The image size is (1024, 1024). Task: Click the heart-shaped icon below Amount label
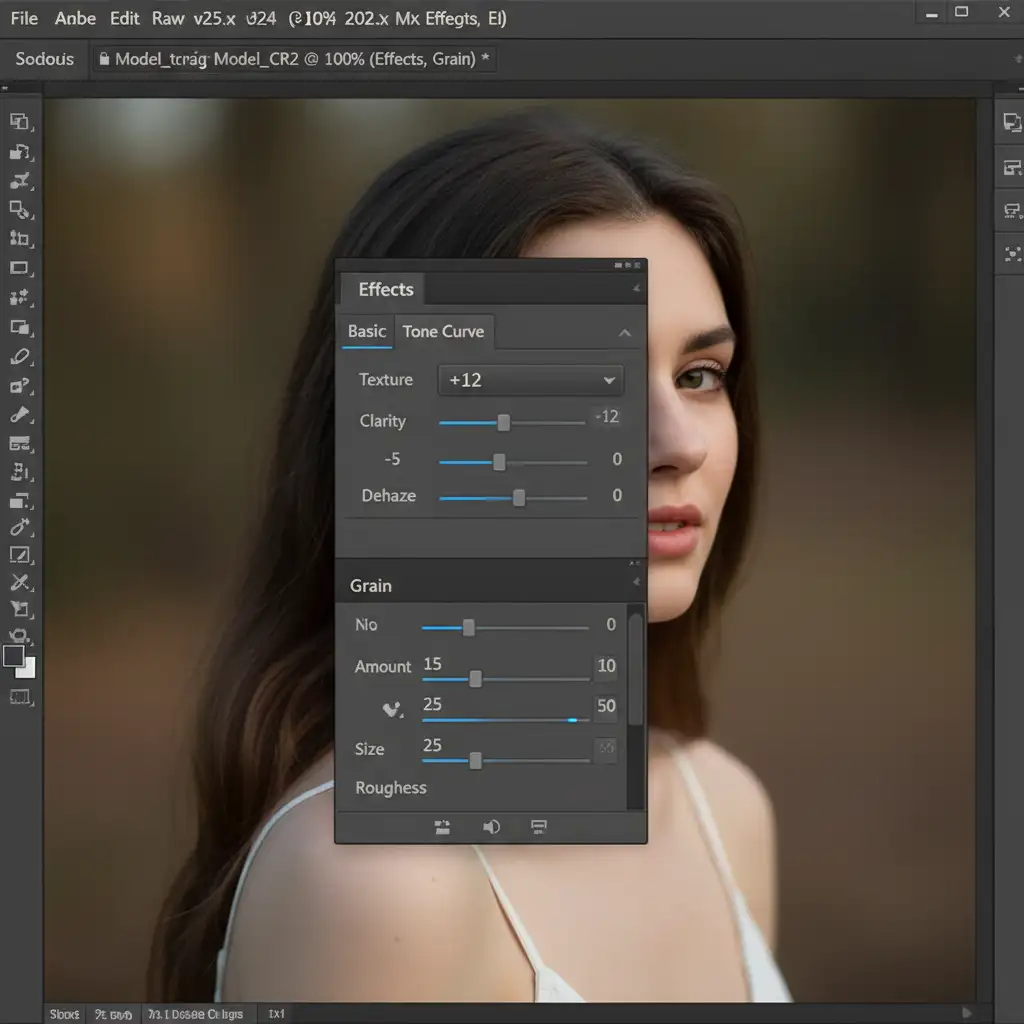392,709
